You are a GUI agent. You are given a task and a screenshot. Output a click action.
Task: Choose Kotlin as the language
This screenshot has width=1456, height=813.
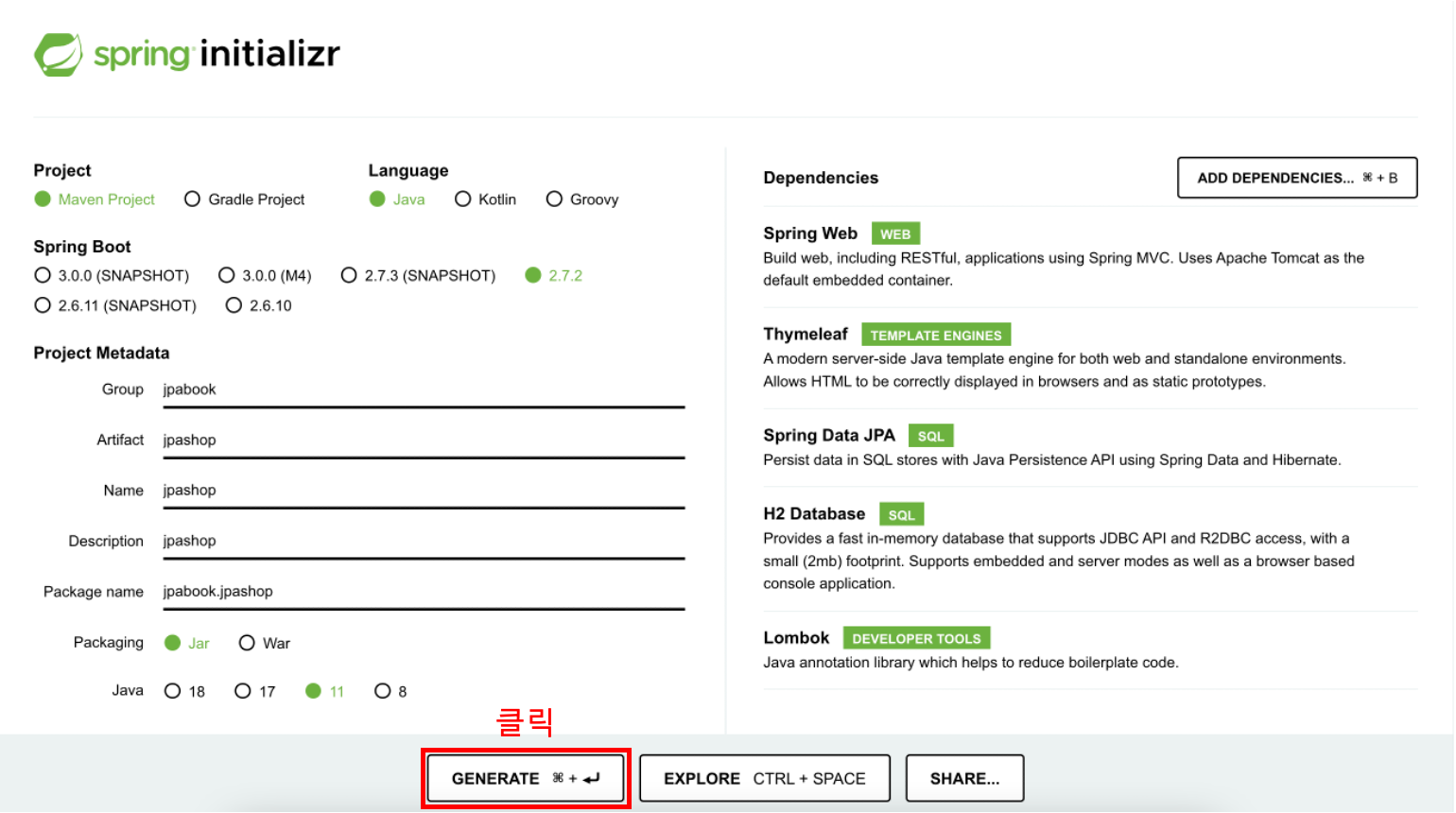tap(462, 199)
